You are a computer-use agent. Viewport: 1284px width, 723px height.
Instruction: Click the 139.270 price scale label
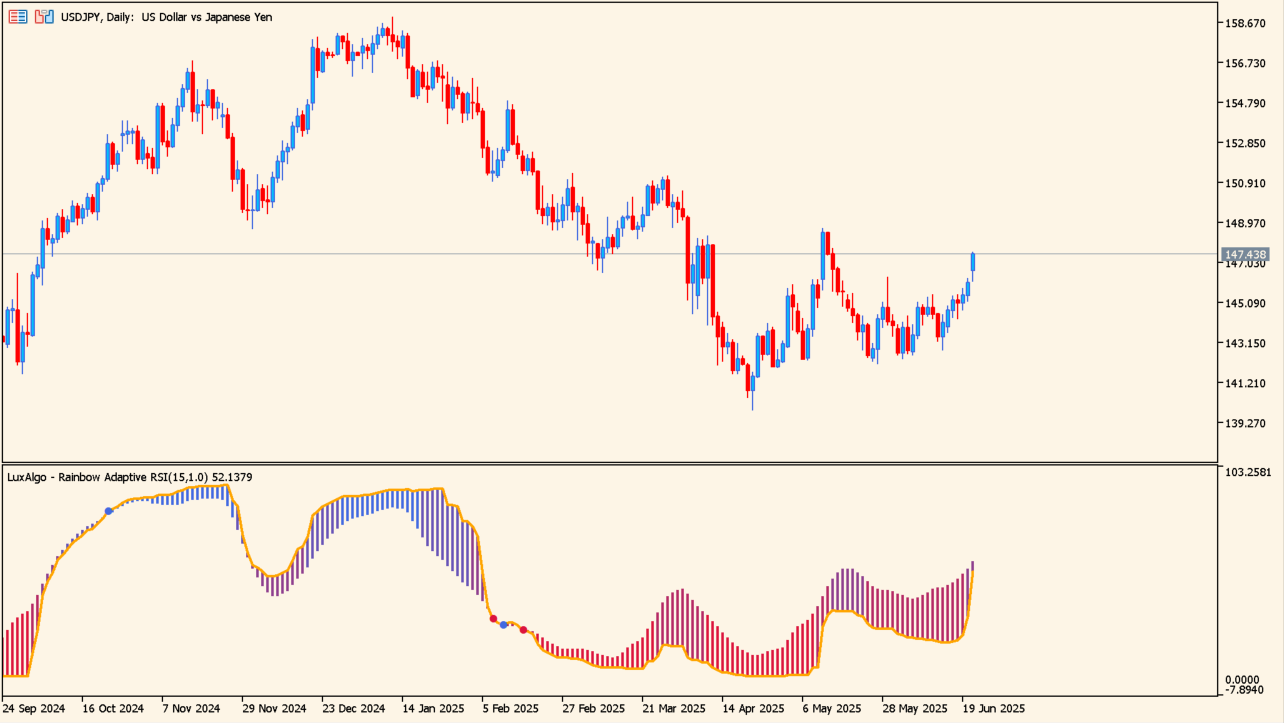pyautogui.click(x=1244, y=423)
